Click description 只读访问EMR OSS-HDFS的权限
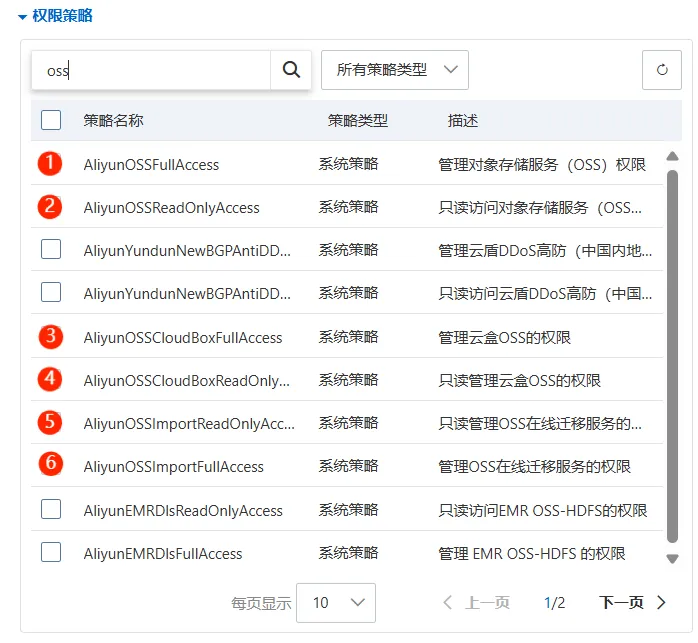Viewport: 698px width, 643px height. pos(543,510)
